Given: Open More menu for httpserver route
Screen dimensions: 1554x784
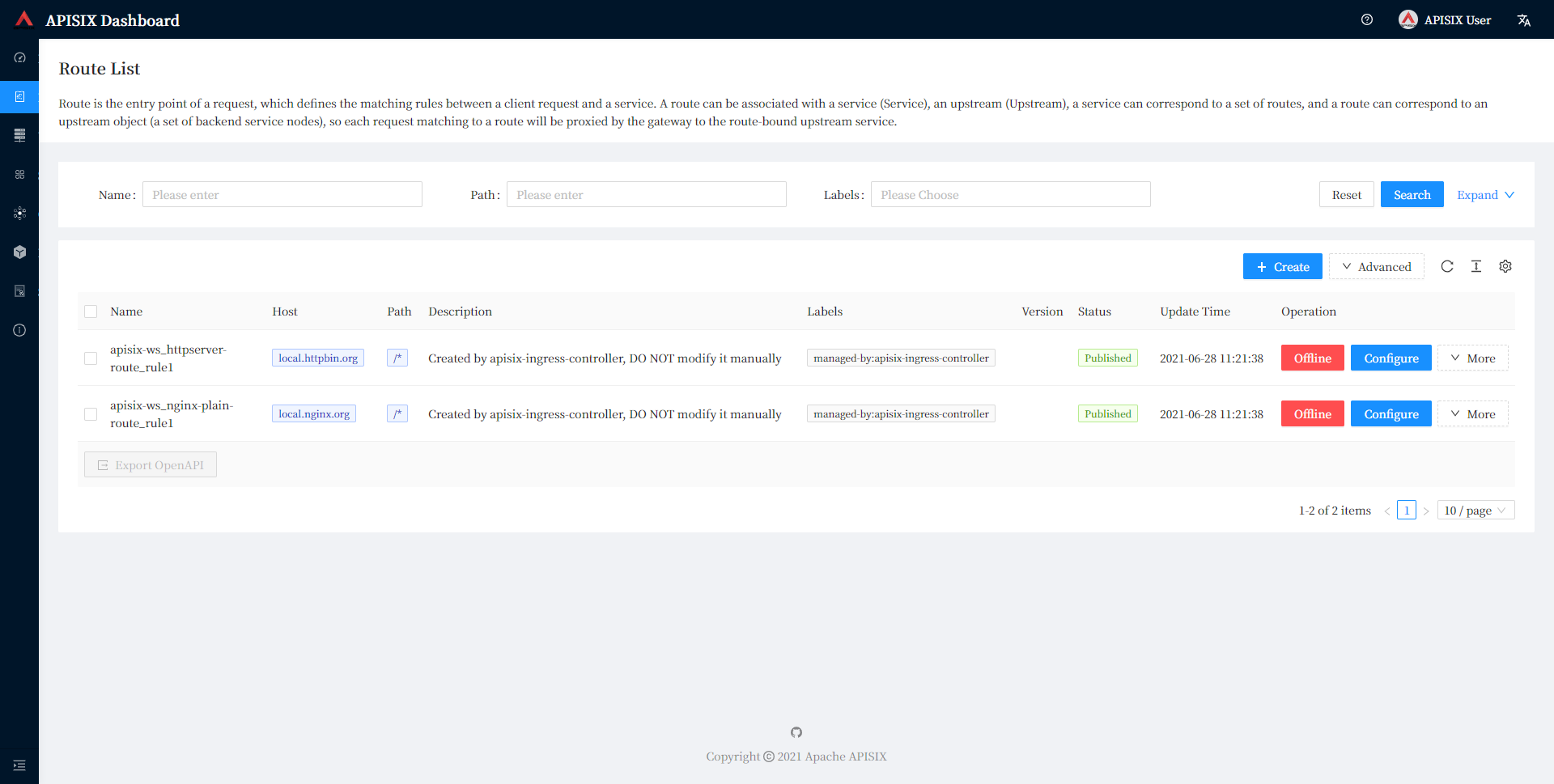Looking at the screenshot, I should tap(1473, 358).
